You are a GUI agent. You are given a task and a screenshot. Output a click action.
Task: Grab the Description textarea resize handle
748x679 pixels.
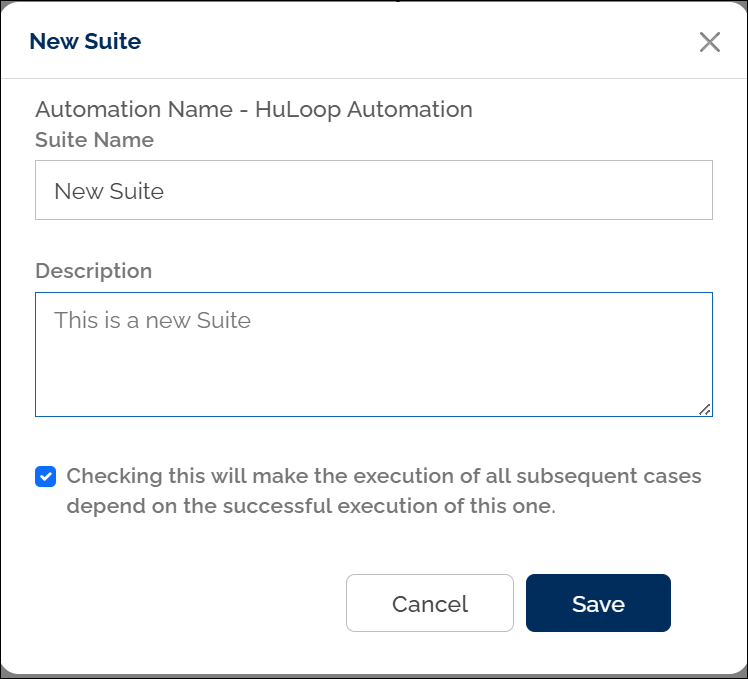click(705, 408)
